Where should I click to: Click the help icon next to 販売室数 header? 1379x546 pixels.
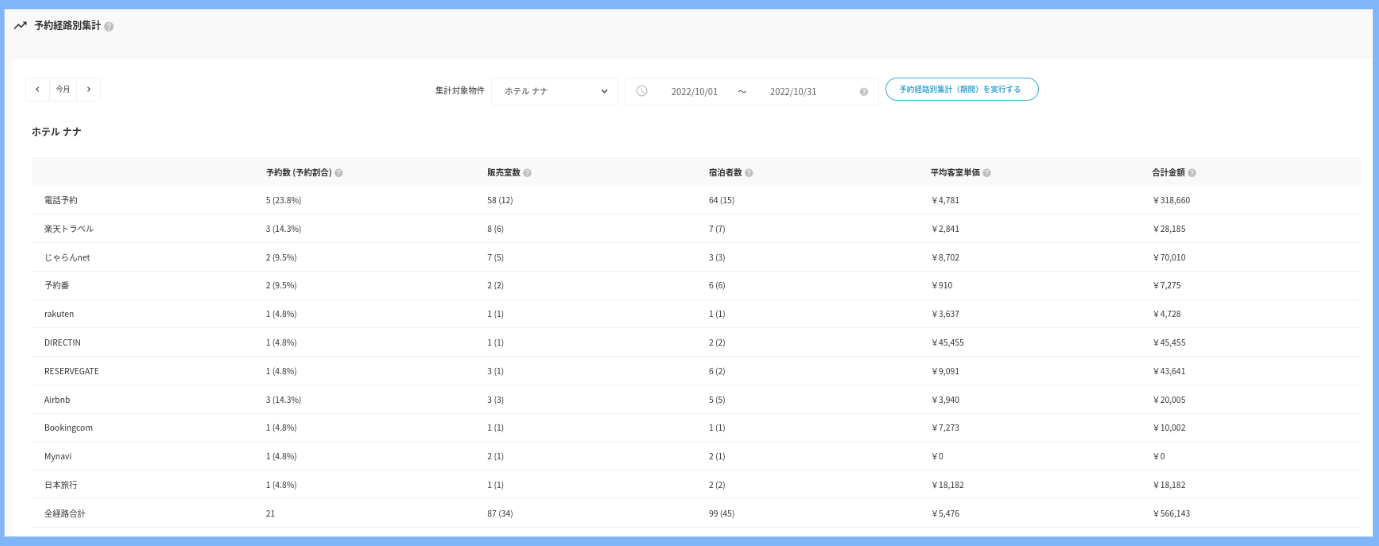point(527,173)
